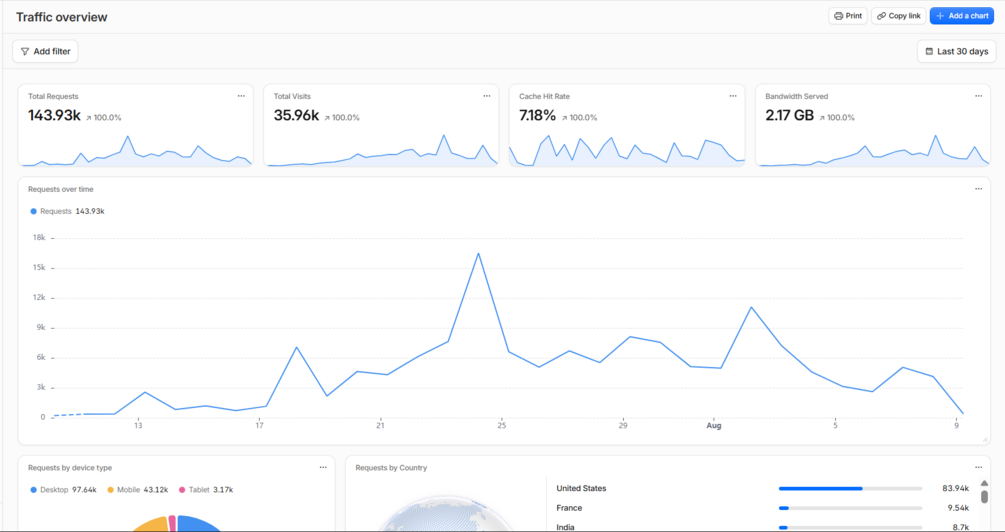Select the France country row
The width and height of the screenshot is (1005, 532).
pyautogui.click(x=761, y=508)
